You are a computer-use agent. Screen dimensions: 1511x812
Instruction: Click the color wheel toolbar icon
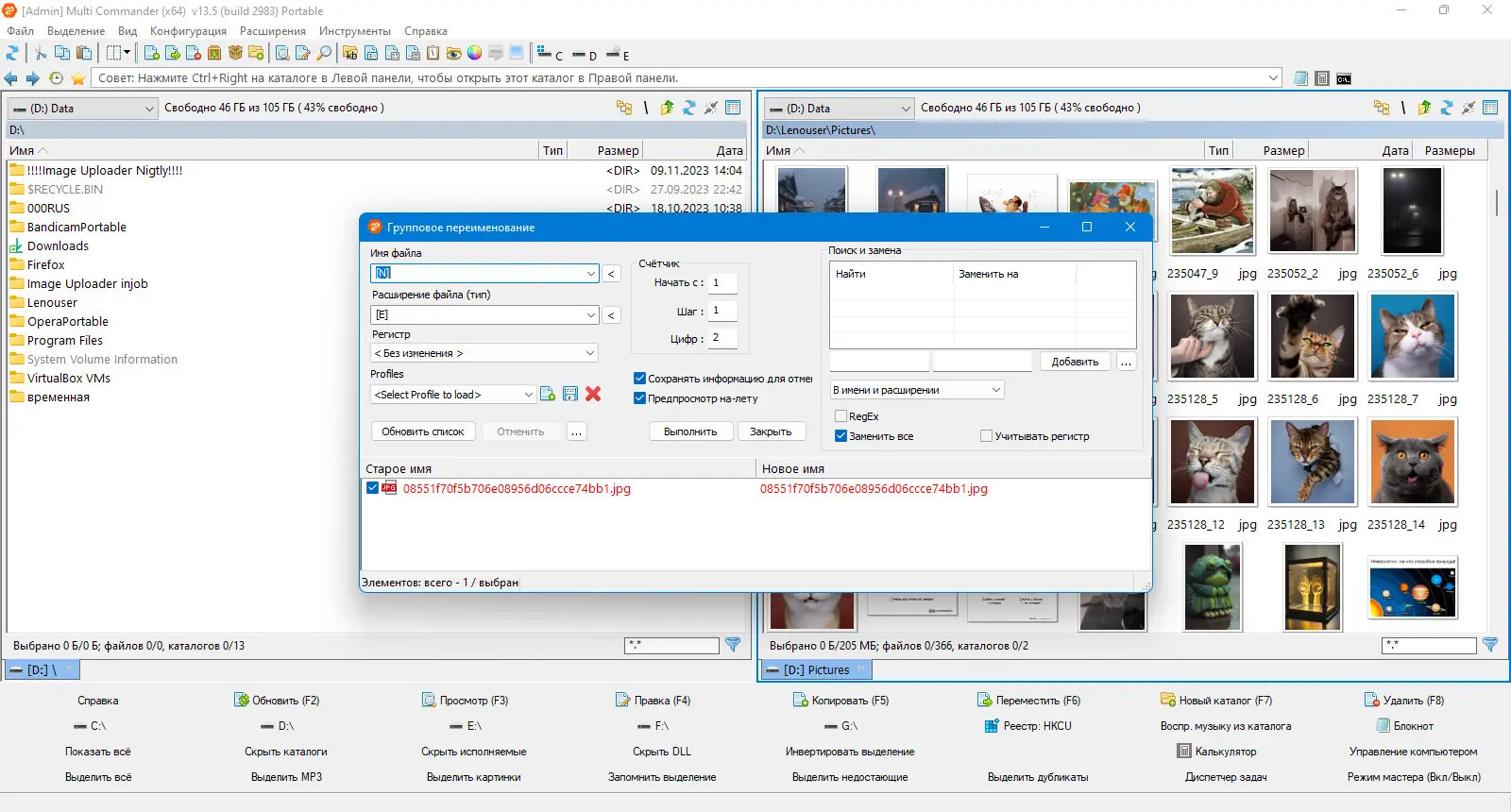tap(475, 54)
